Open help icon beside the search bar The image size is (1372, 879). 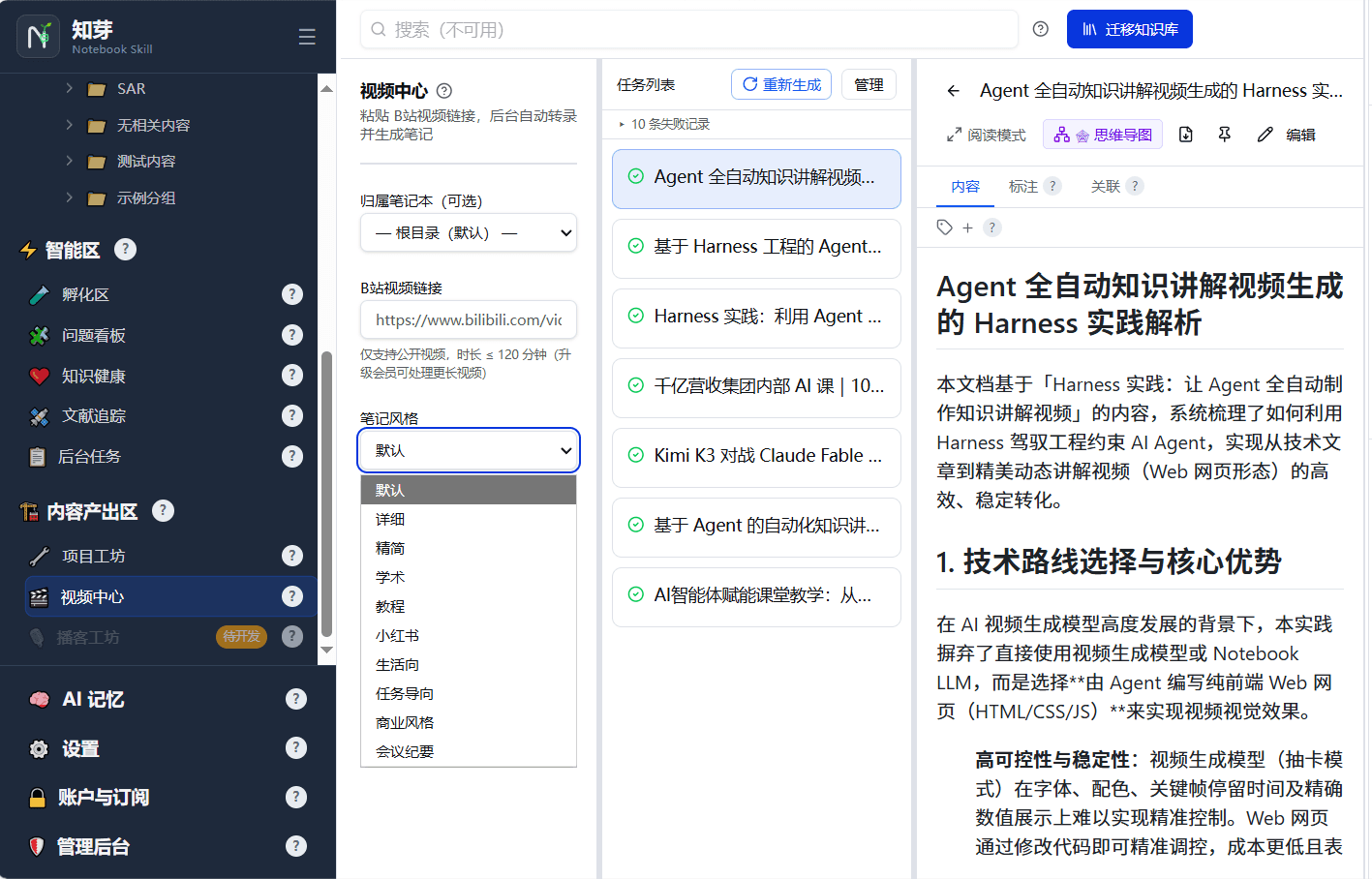point(1041,29)
